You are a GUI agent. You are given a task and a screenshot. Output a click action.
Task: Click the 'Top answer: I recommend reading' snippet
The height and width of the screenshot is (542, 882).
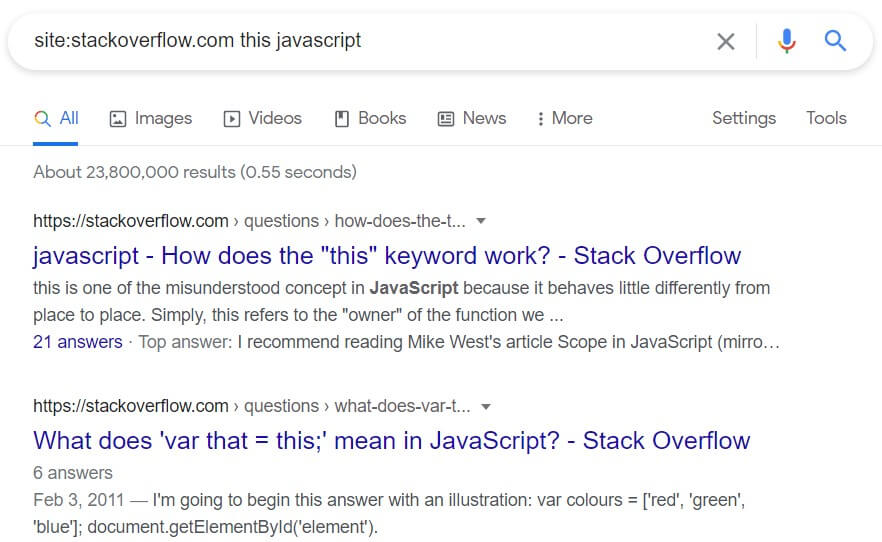point(459,342)
